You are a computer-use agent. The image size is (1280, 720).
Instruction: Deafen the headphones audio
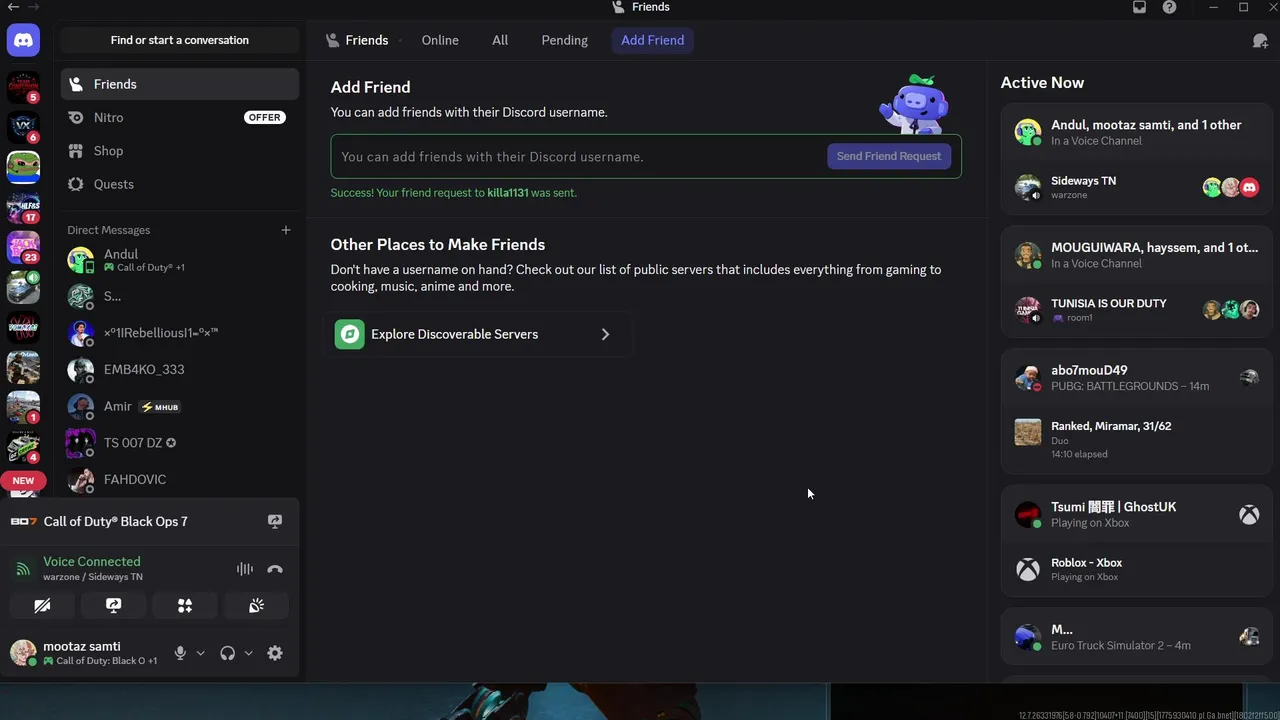pos(228,653)
